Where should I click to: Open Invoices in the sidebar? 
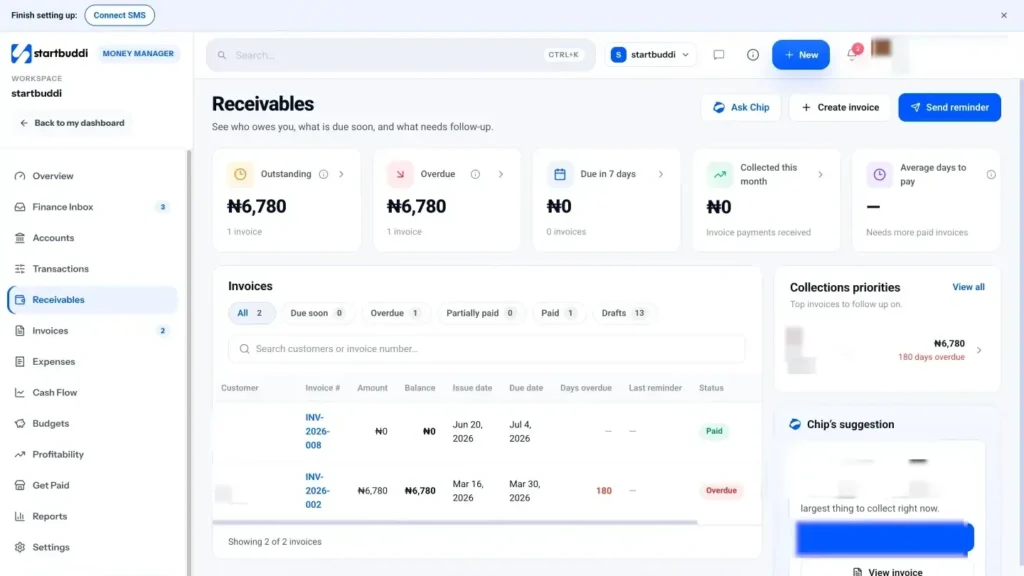(x=92, y=330)
